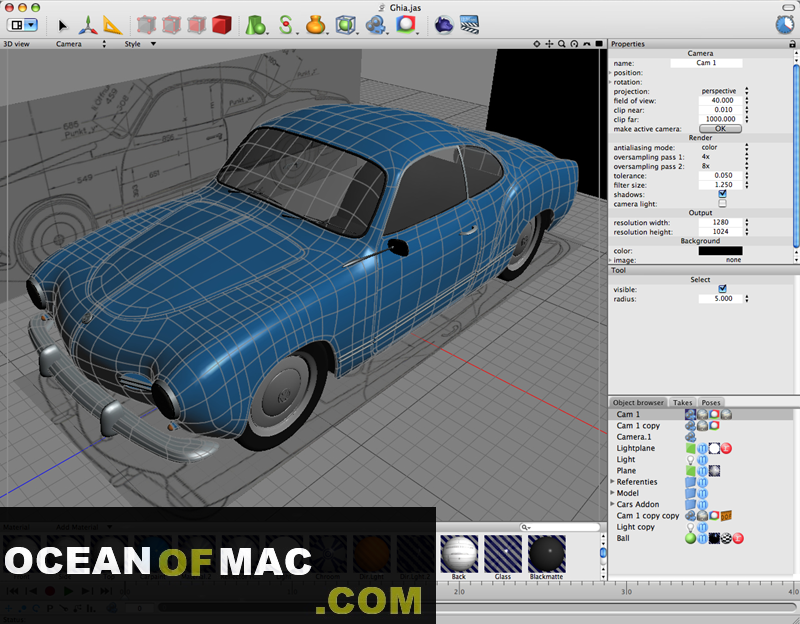The width and height of the screenshot is (800, 624).
Task: Expand the Referenties folder
Action: click(613, 482)
